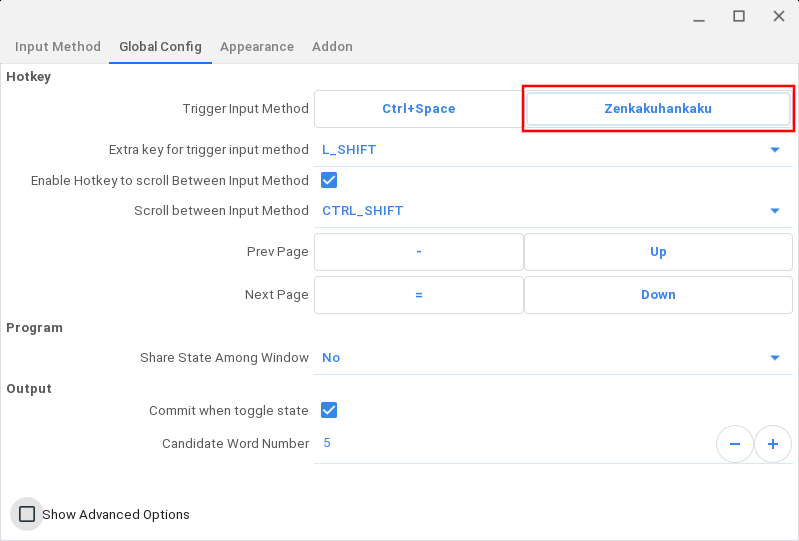Open the Appearance tab
Screen dimensions: 799x541
(257, 47)
